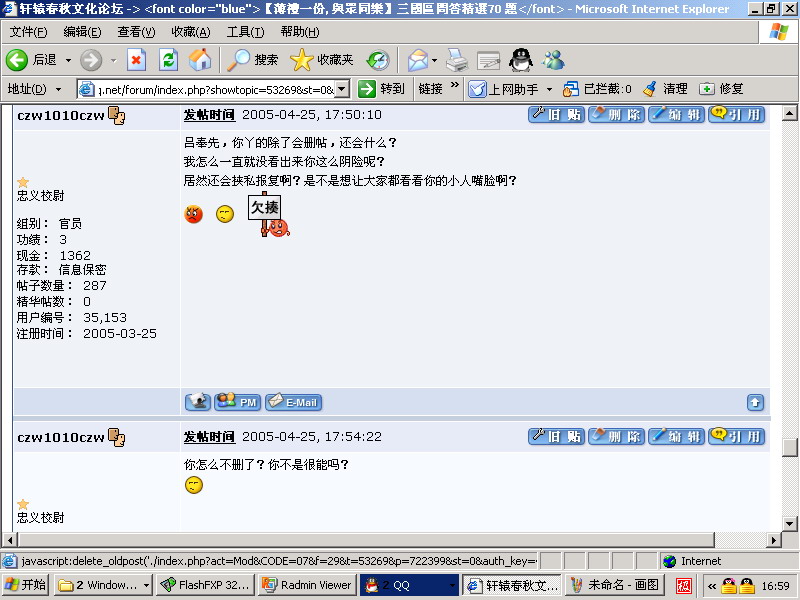The width and height of the screenshot is (800, 600).
Task: Click 修复 repair icon
Action: tap(707, 89)
